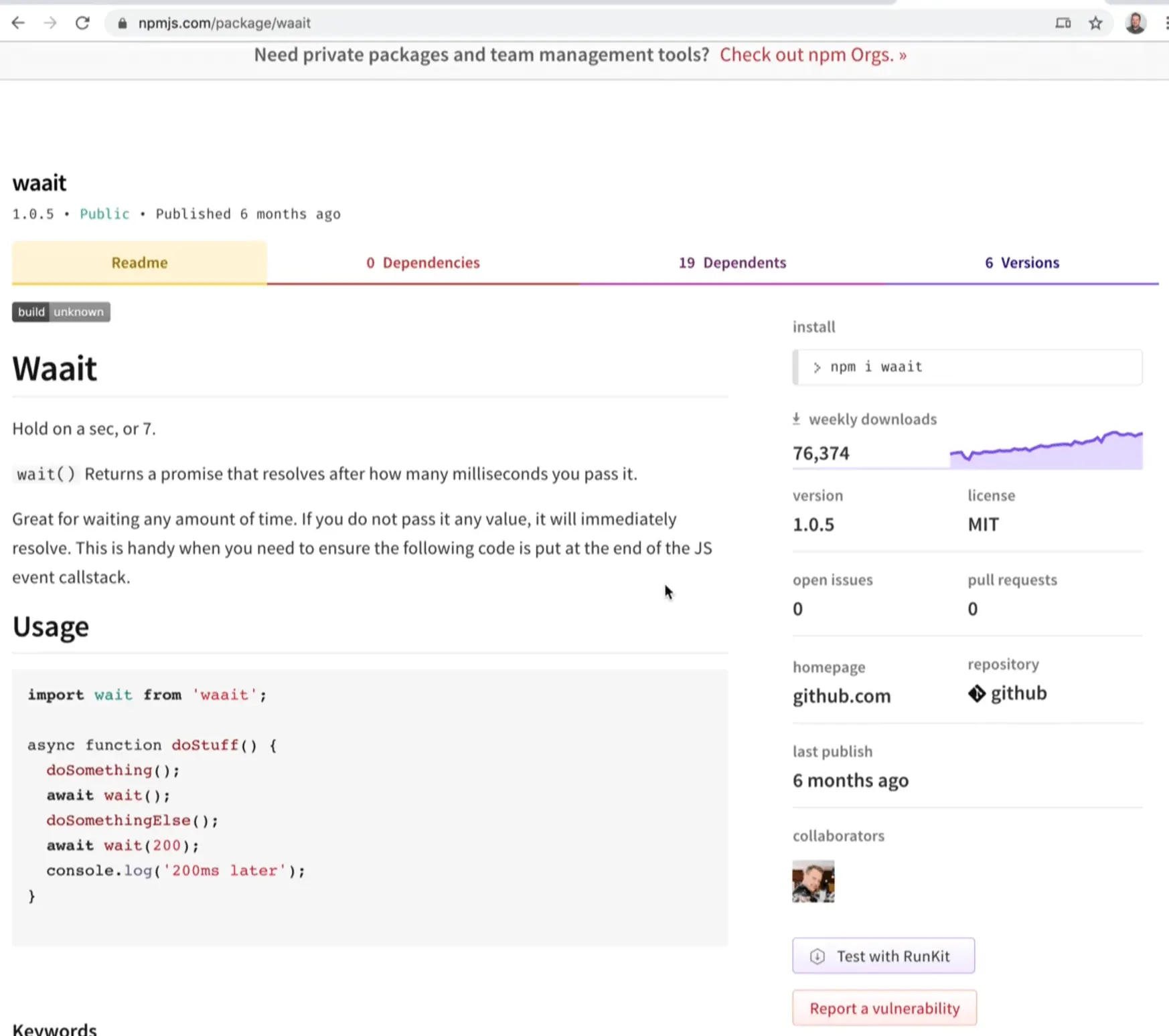This screenshot has width=1169, height=1036.
Task: Select the GitHub repository icon
Action: 978,693
